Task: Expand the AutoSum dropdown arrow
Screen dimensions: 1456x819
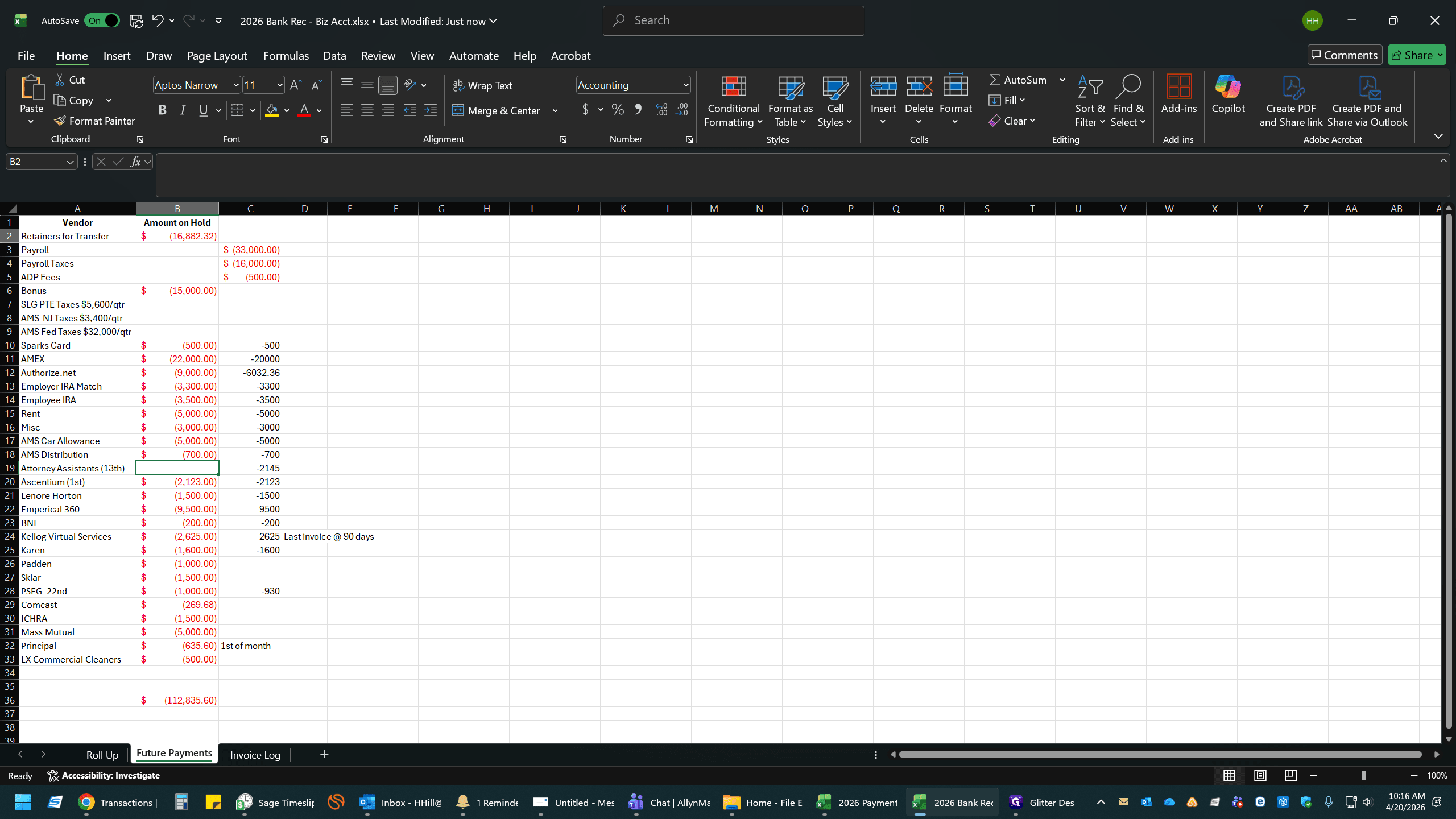Action: tap(1062, 80)
